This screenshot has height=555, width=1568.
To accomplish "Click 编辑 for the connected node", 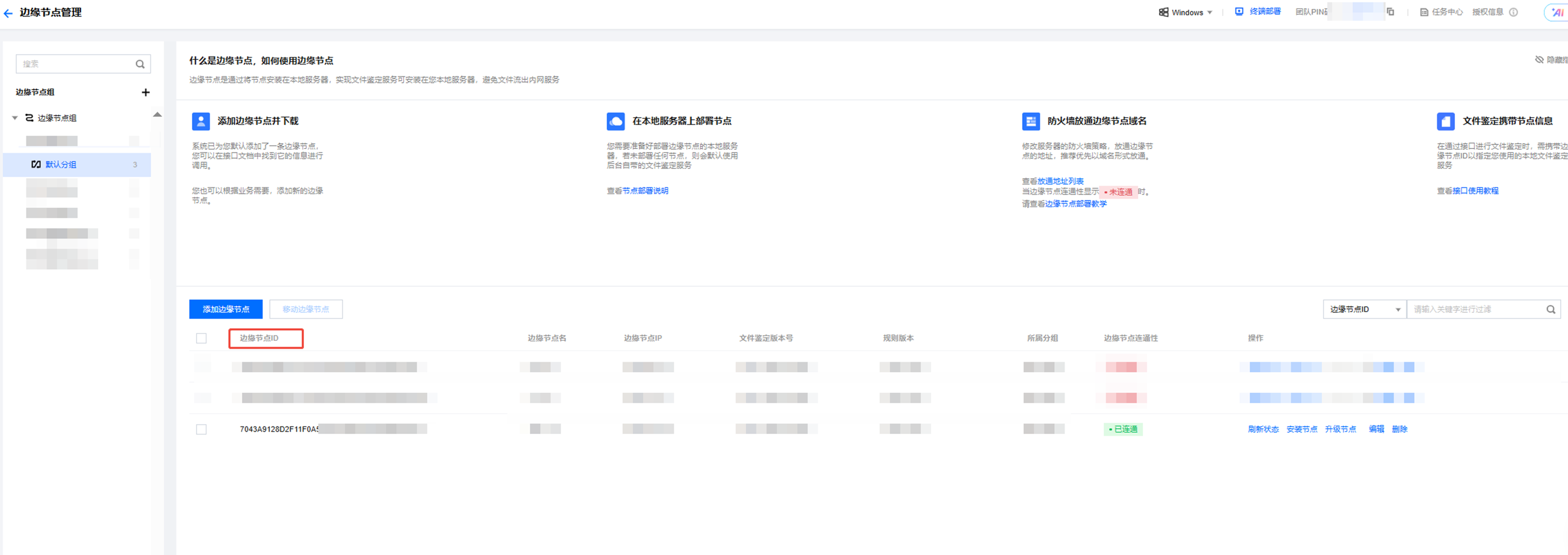I will point(1376,429).
